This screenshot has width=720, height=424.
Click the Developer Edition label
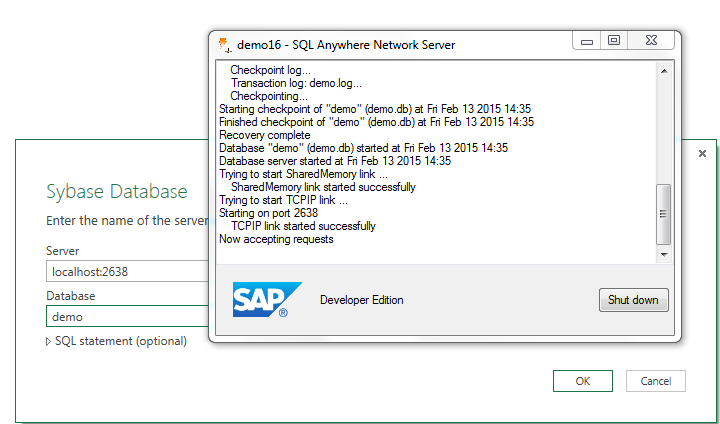click(x=362, y=300)
